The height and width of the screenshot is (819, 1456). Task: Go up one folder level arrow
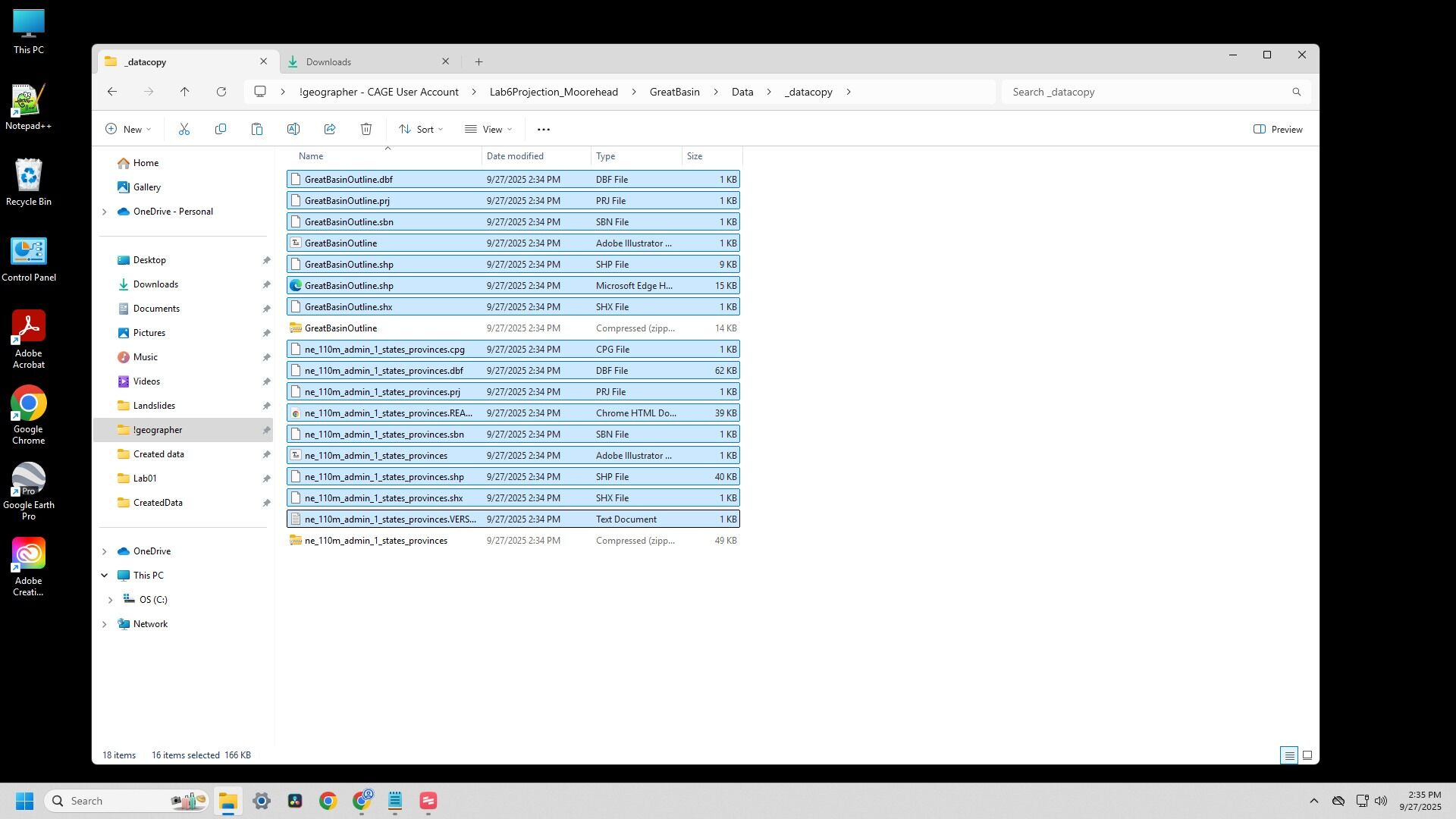(x=184, y=92)
